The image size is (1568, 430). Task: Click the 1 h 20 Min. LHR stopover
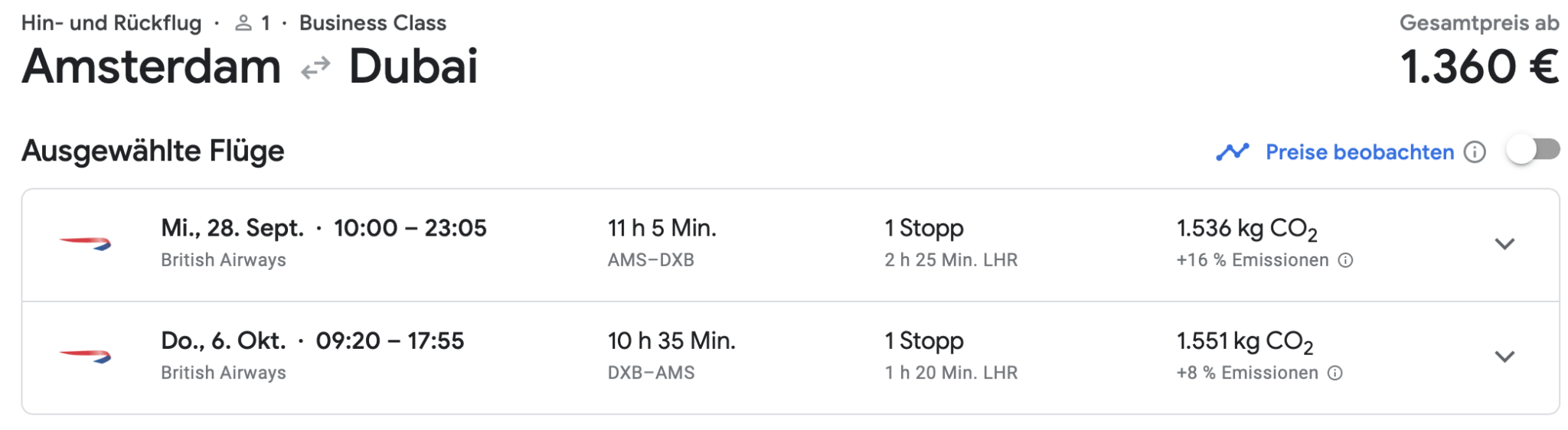tap(951, 373)
